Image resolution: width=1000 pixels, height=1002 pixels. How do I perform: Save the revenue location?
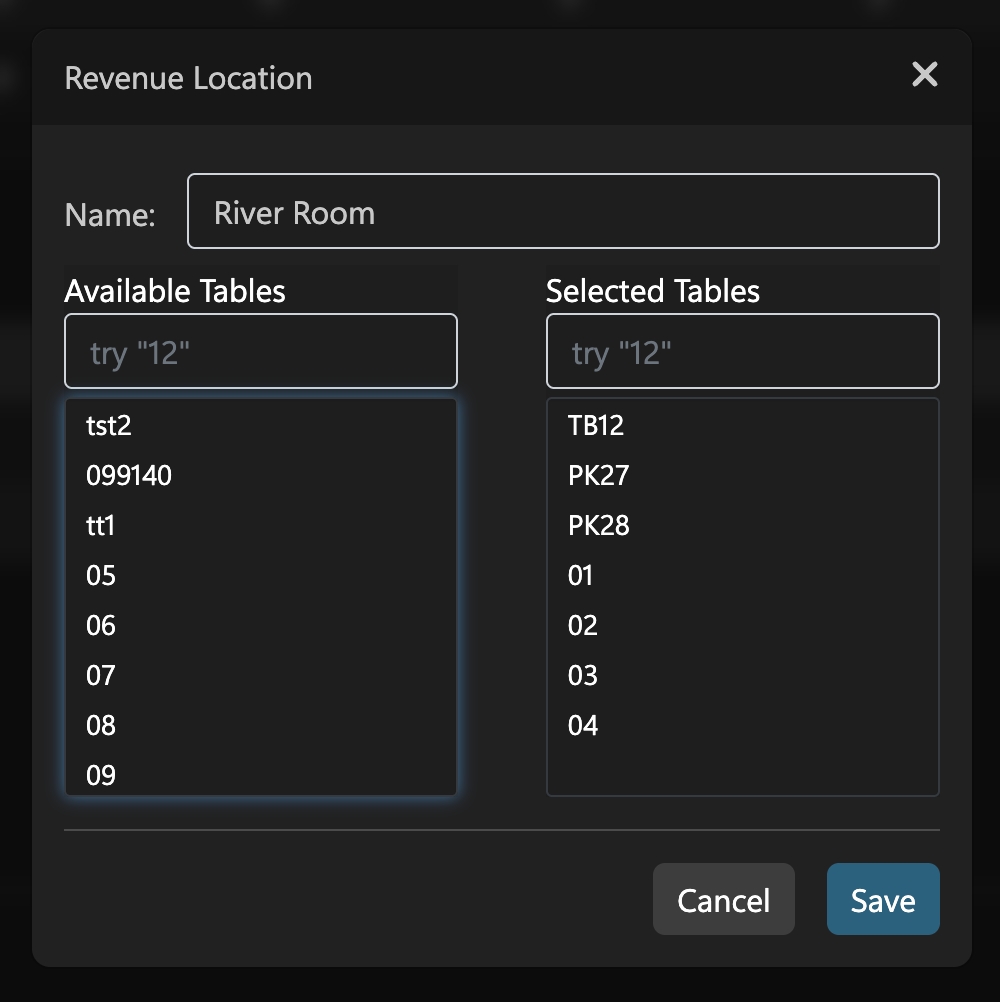point(882,900)
